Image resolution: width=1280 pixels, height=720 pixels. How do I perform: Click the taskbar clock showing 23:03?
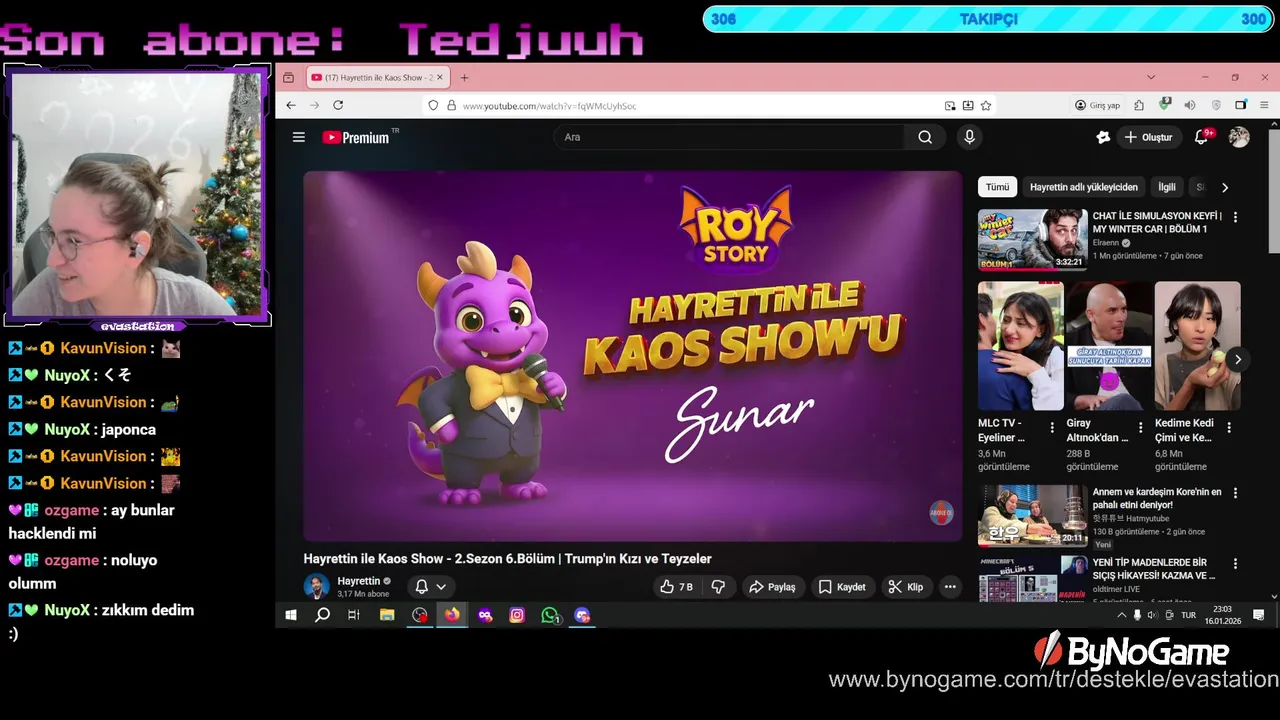click(1222, 615)
